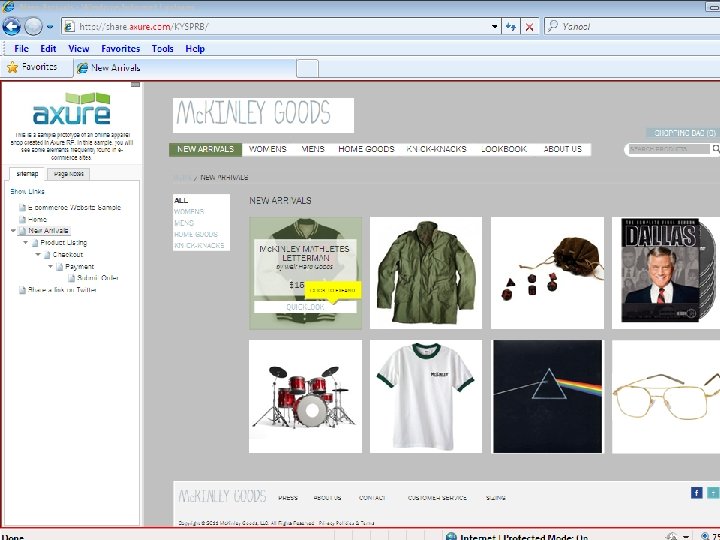This screenshot has width=720, height=540.
Task: Open the red drum kit product
Action: tap(305, 396)
